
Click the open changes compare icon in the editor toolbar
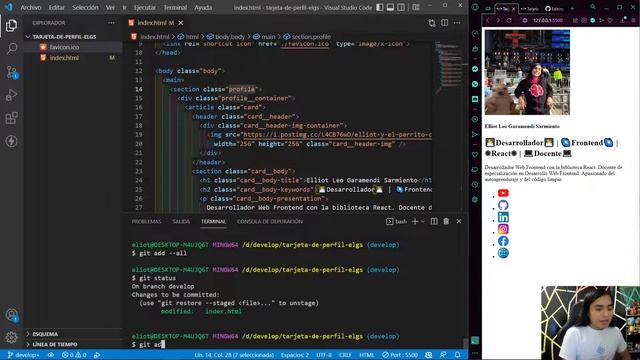tap(432, 23)
